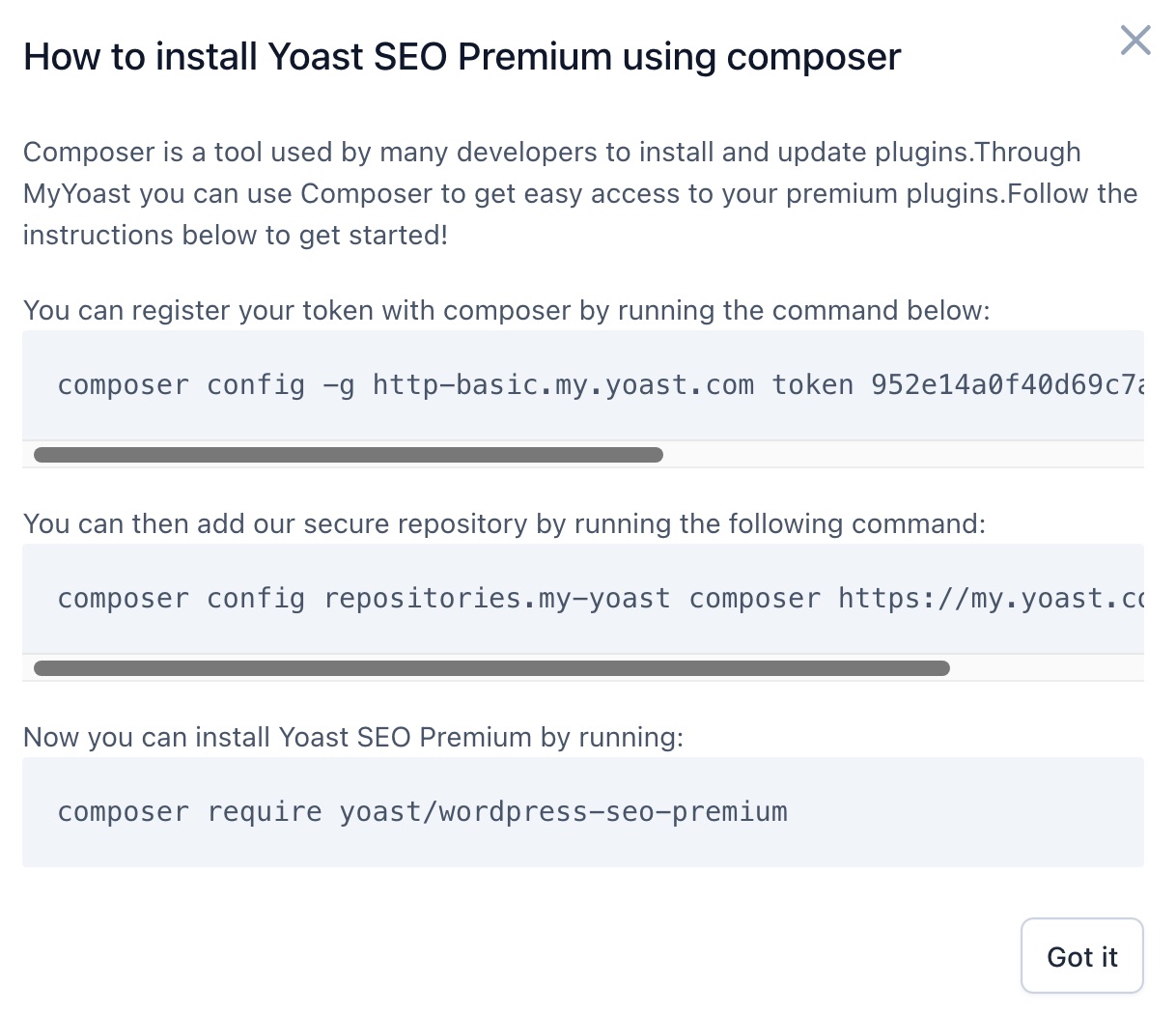
Task: Click the https://my.yoast URL in second command
Action: pyautogui.click(x=991, y=599)
